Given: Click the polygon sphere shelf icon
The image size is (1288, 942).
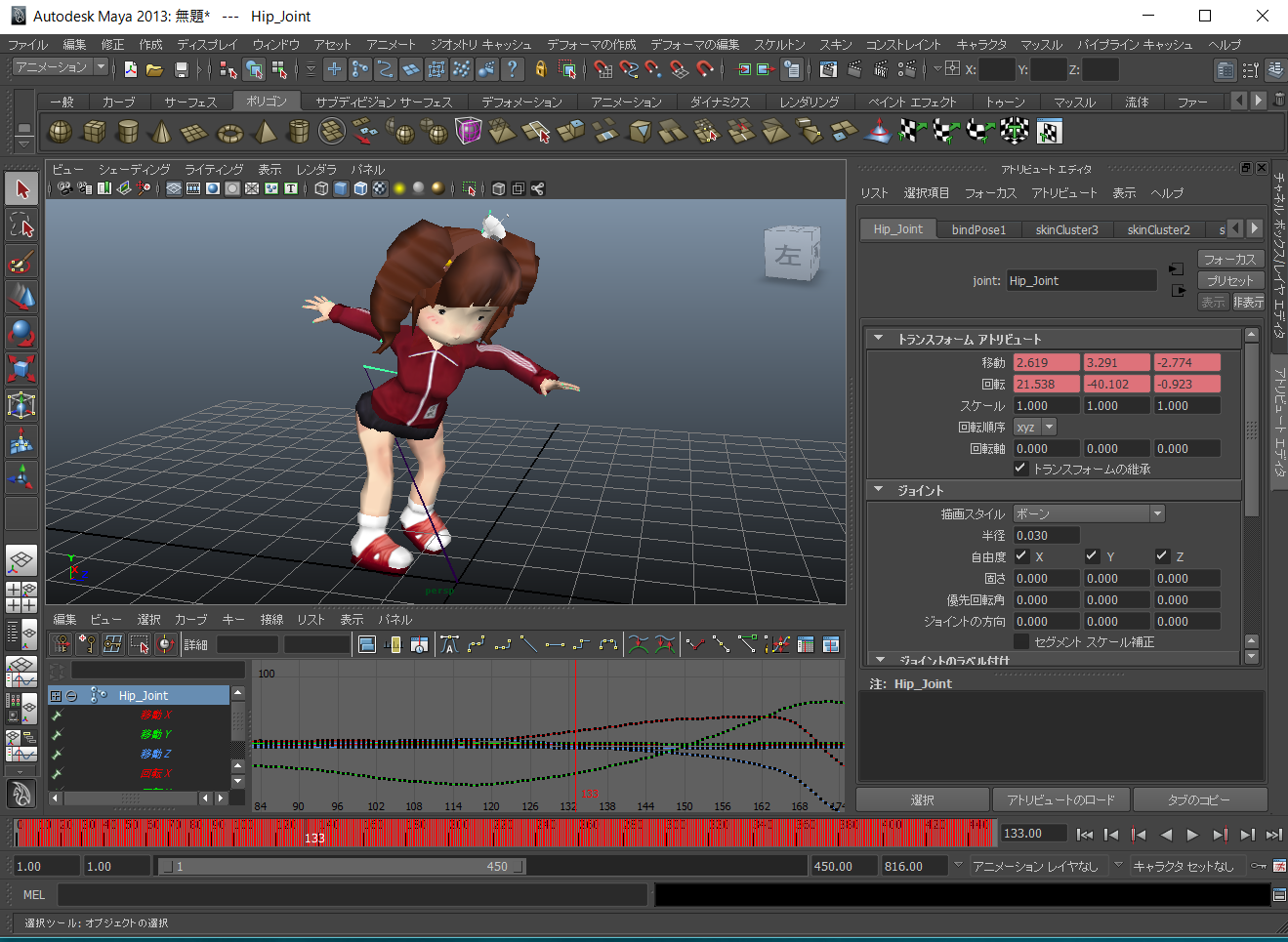Looking at the screenshot, I should pos(61,132).
